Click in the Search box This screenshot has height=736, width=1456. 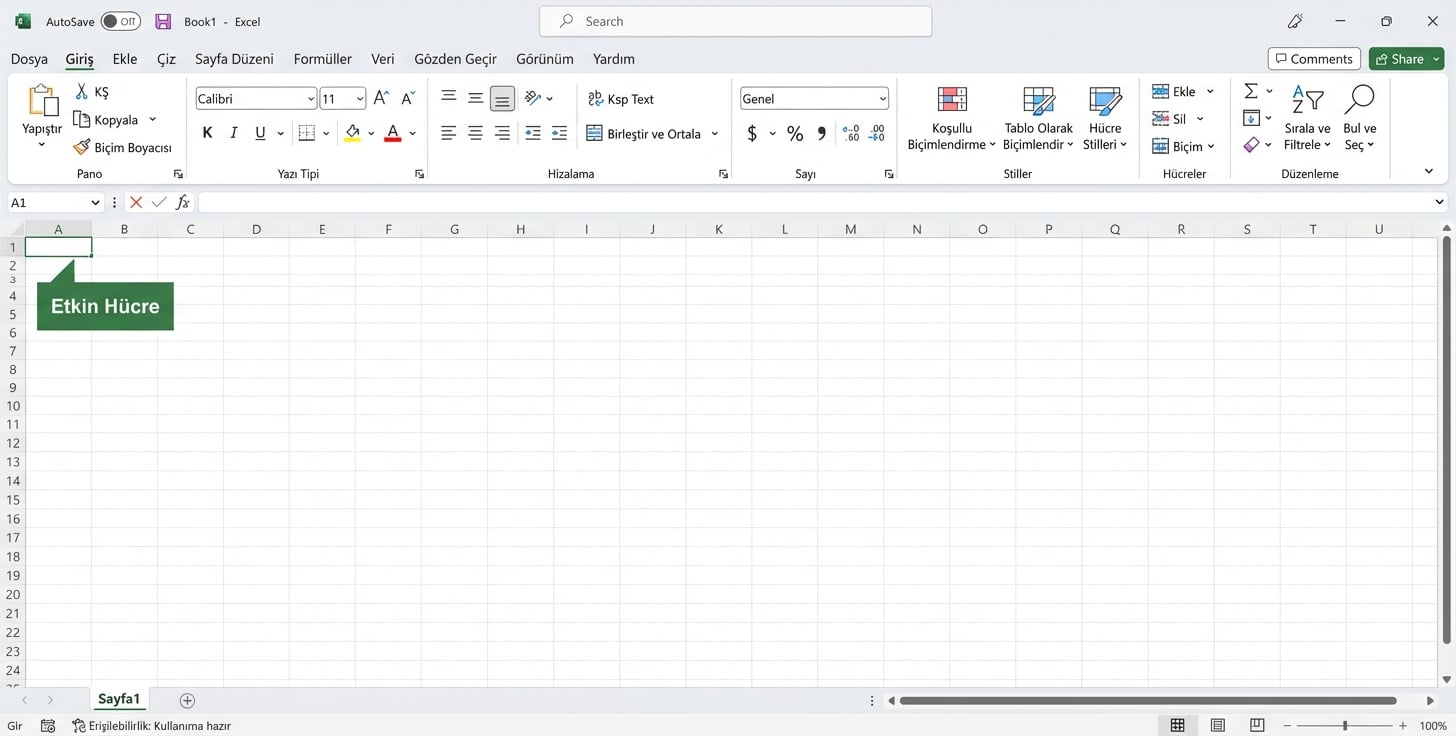point(735,21)
